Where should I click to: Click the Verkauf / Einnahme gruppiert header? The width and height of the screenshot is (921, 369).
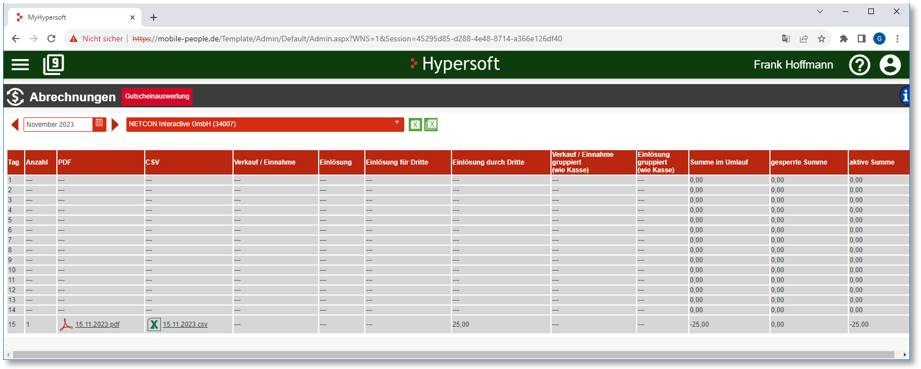click(593, 162)
